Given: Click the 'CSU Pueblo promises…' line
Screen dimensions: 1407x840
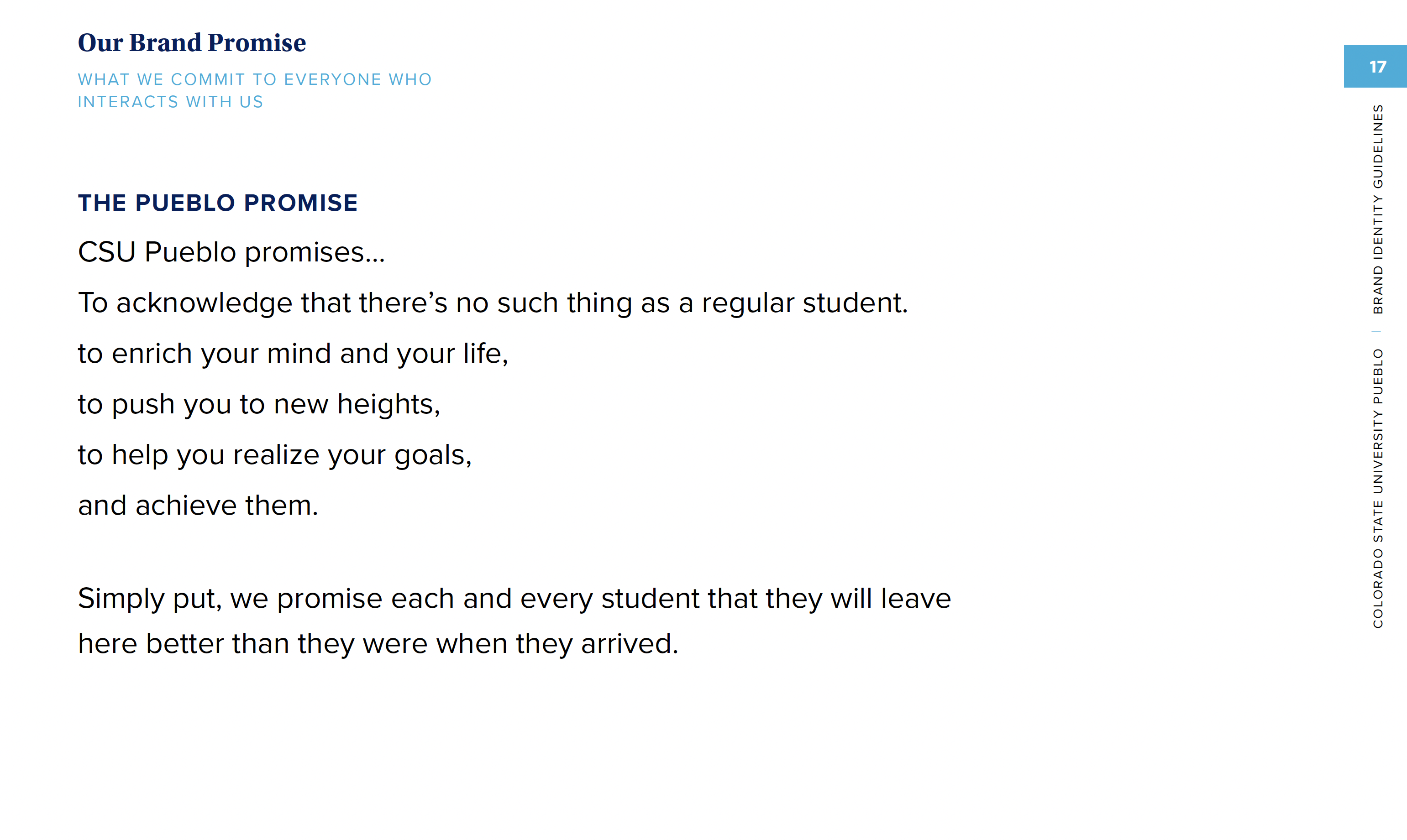Looking at the screenshot, I should pos(231,252).
